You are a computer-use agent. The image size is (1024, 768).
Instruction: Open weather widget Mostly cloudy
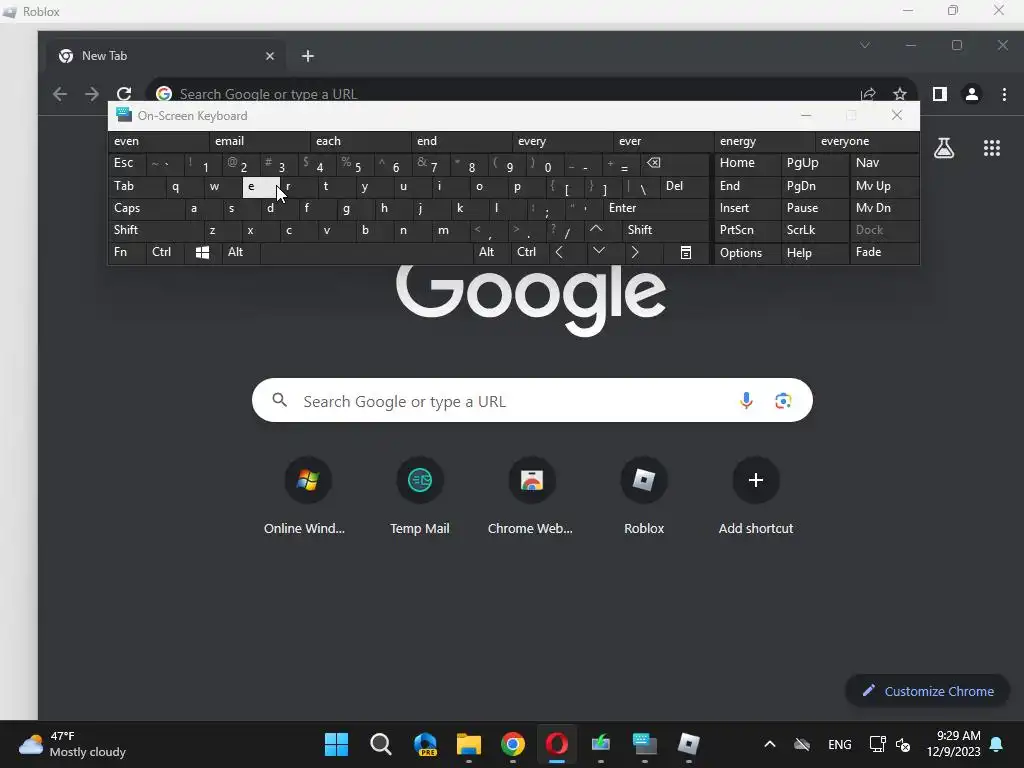72,744
